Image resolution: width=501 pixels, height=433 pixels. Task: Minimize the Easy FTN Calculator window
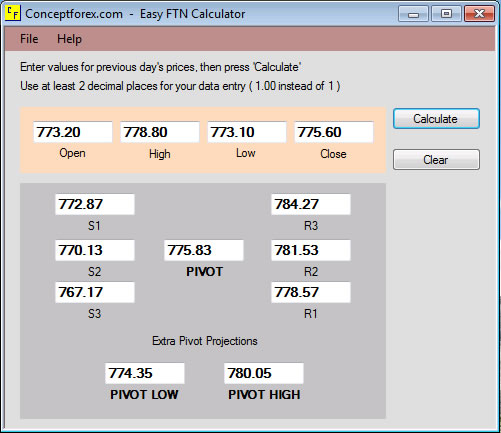click(413, 14)
